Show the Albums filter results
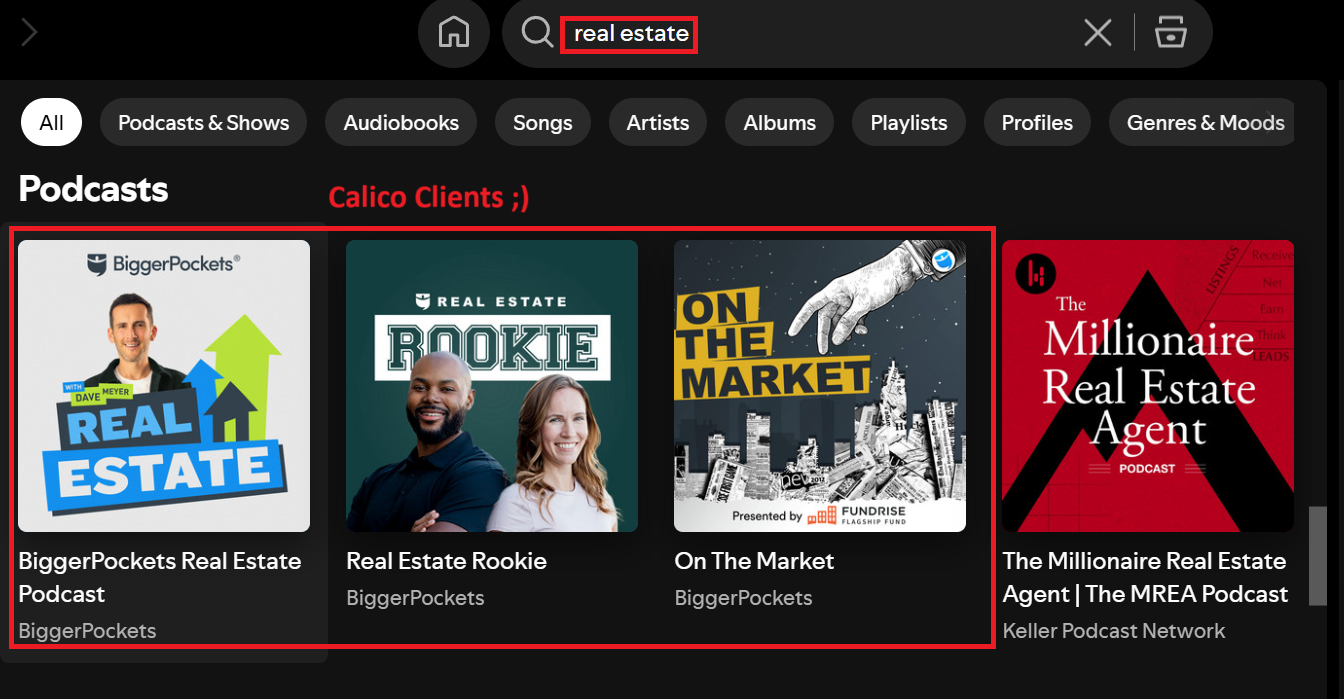Viewport: 1344px width, 699px height. [x=780, y=123]
